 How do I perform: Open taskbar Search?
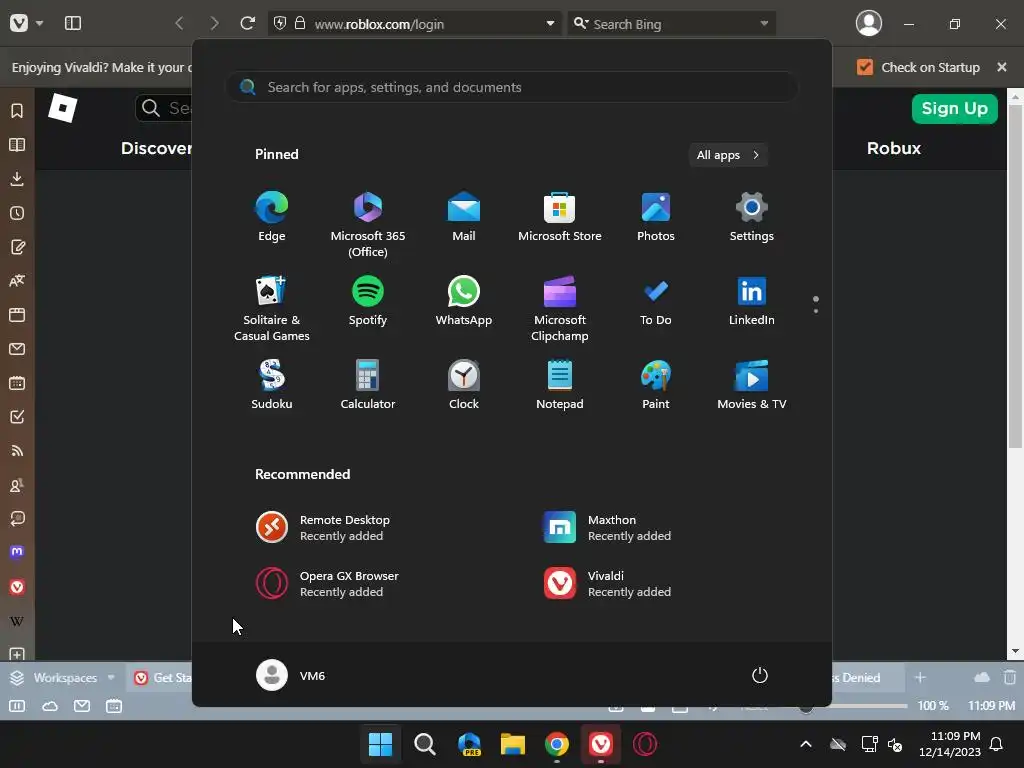point(424,744)
